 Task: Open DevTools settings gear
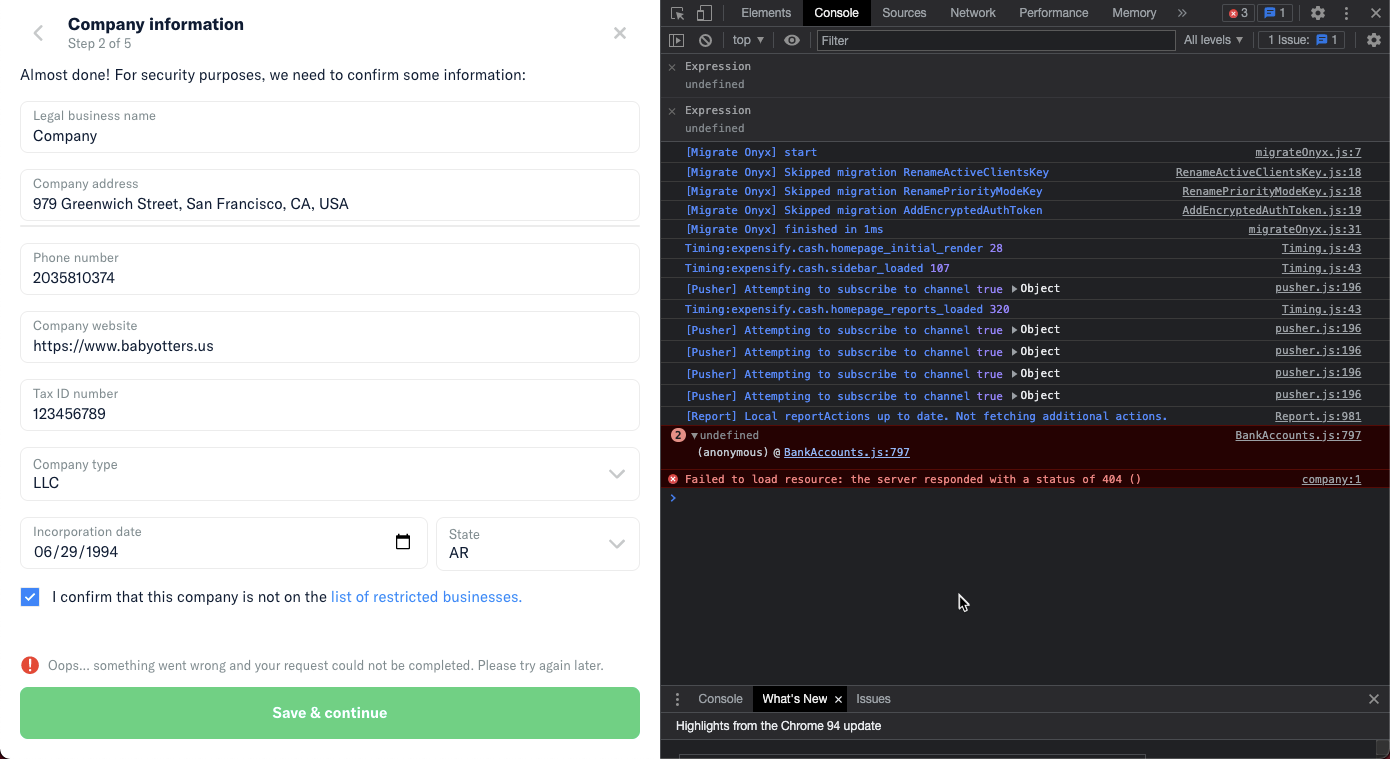(x=1318, y=13)
